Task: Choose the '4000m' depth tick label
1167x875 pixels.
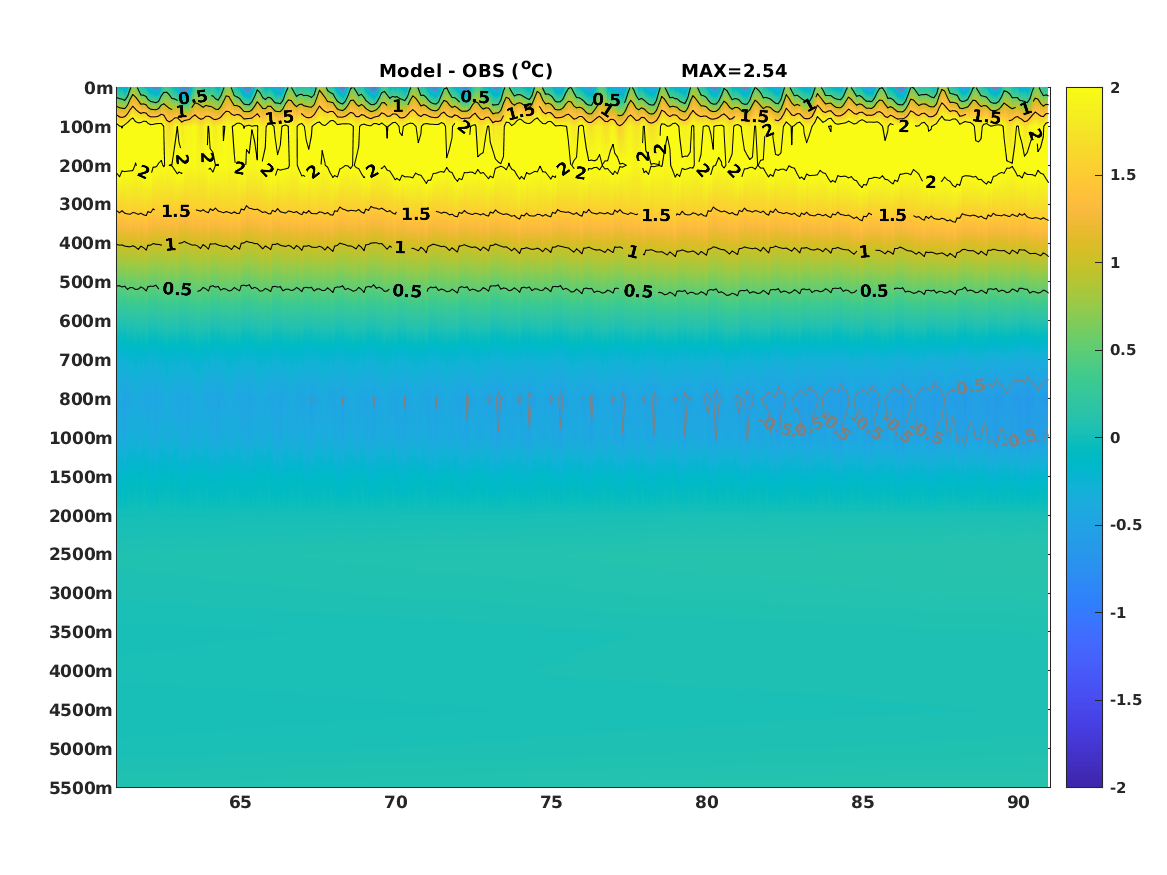Action: tap(81, 671)
